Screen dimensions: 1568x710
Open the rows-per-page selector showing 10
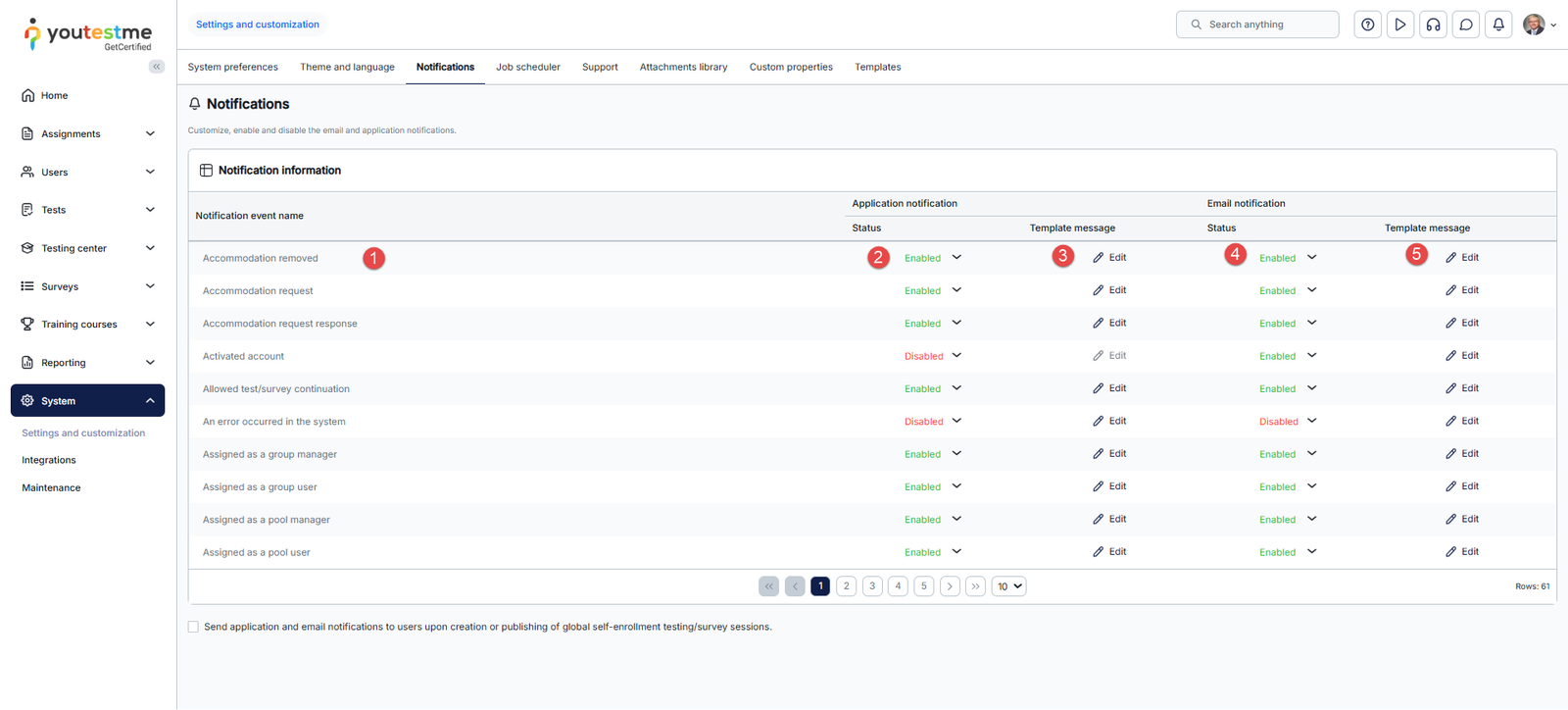[x=1008, y=586]
